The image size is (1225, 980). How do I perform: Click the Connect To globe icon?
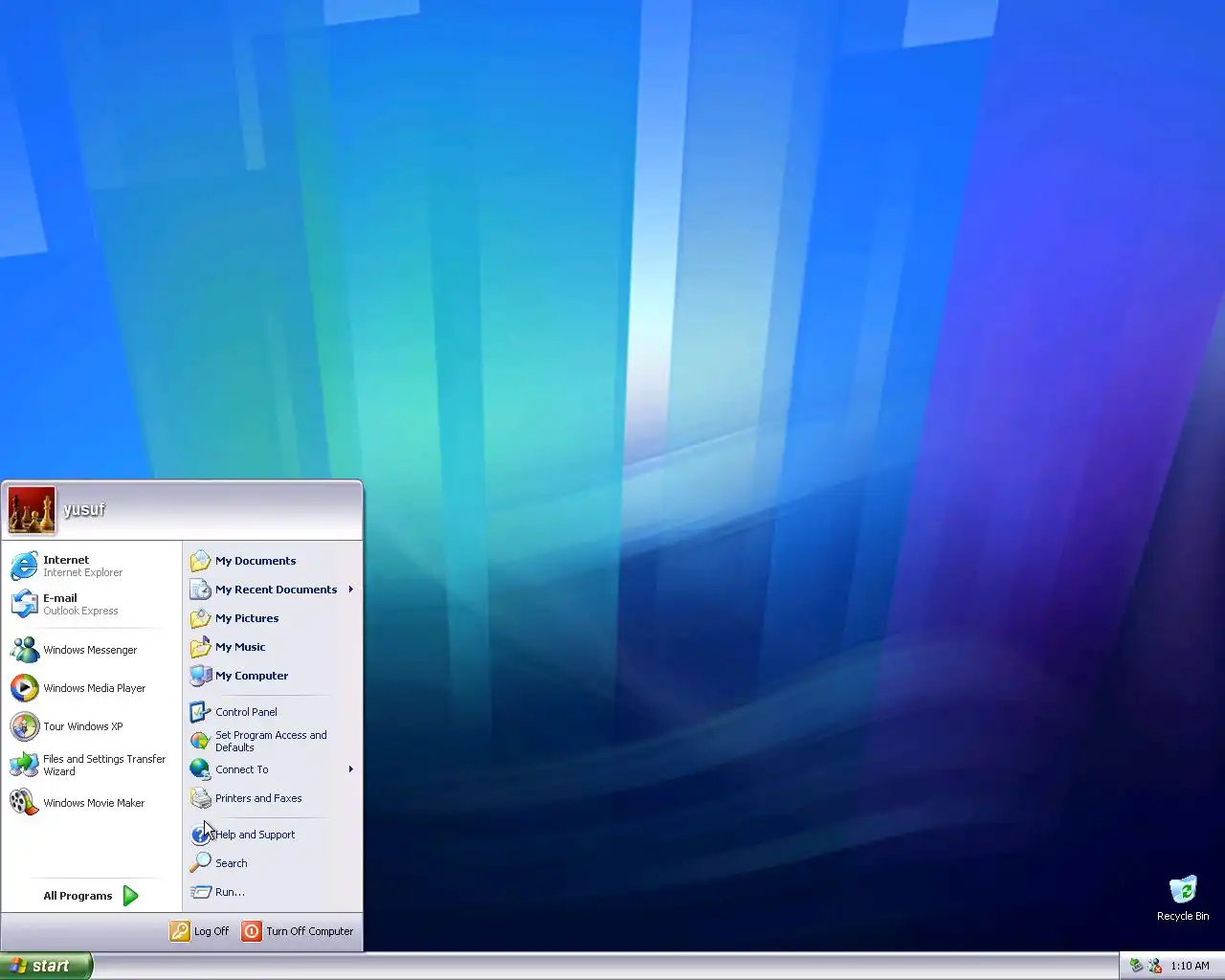[x=200, y=769]
